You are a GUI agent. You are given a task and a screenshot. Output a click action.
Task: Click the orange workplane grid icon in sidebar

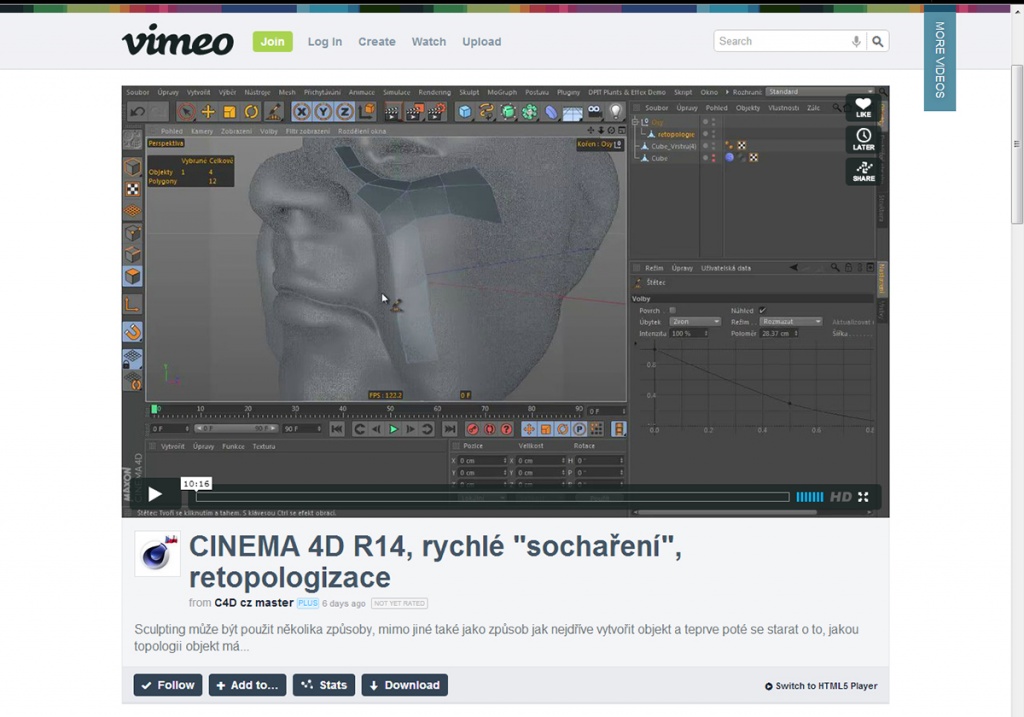tap(133, 211)
